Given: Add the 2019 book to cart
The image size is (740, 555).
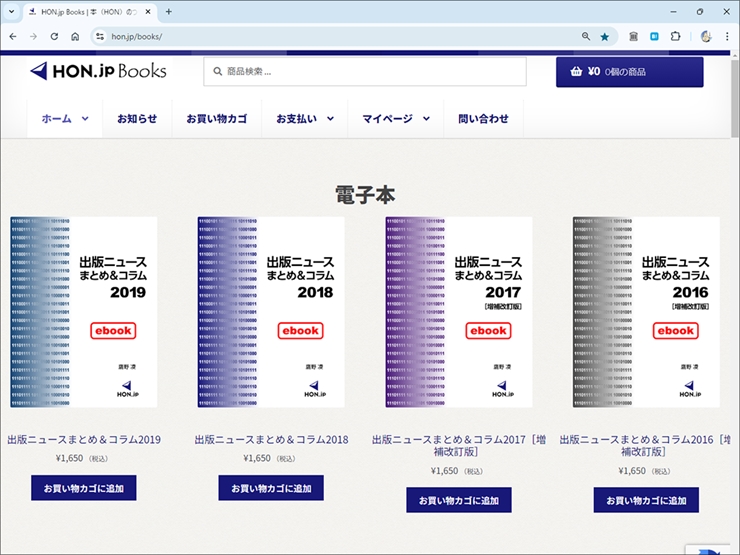Looking at the screenshot, I should point(84,488).
